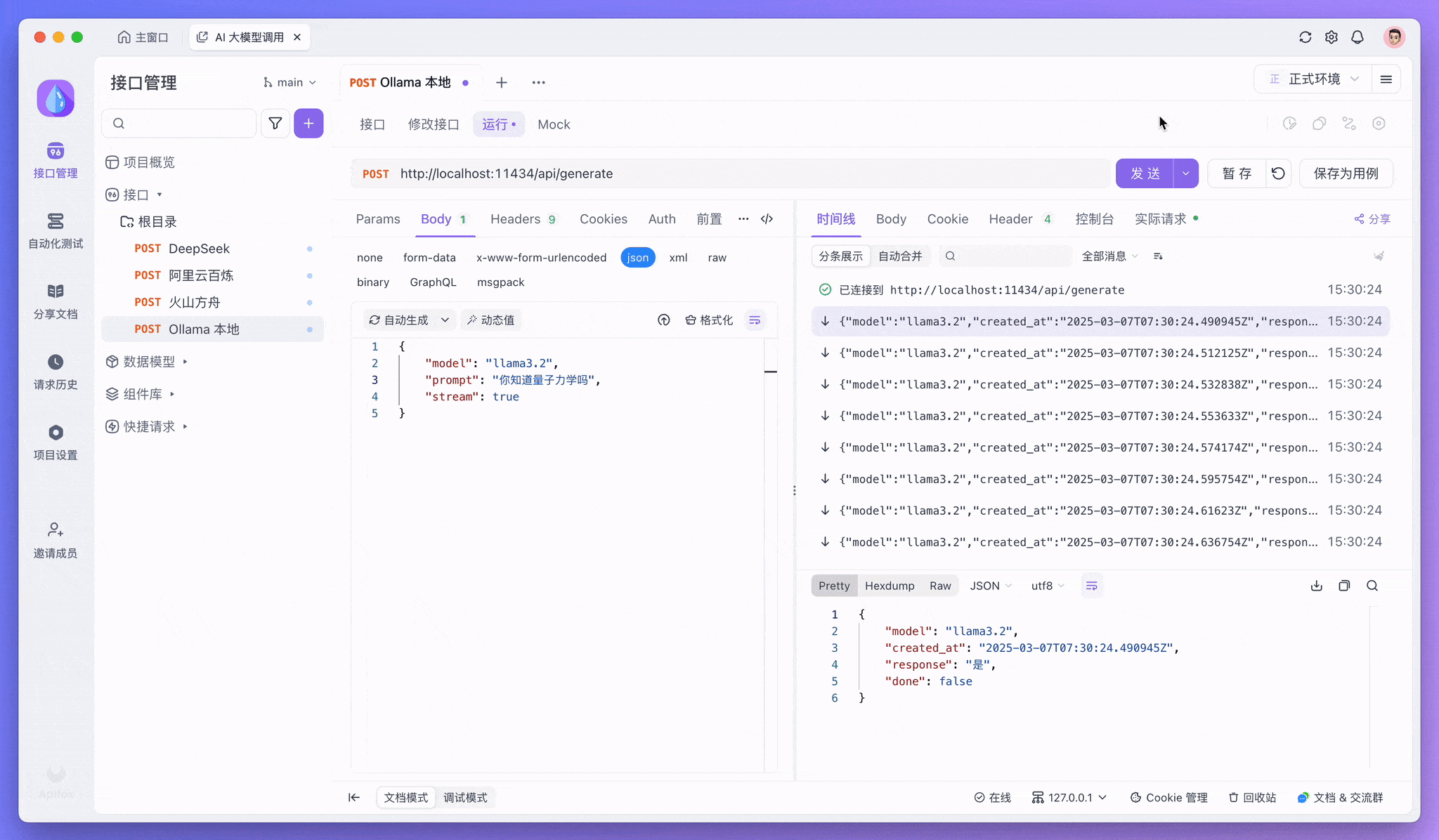This screenshot has height=840, width=1439.
Task: Open the utf8 encoding dropdown
Action: [1048, 586]
